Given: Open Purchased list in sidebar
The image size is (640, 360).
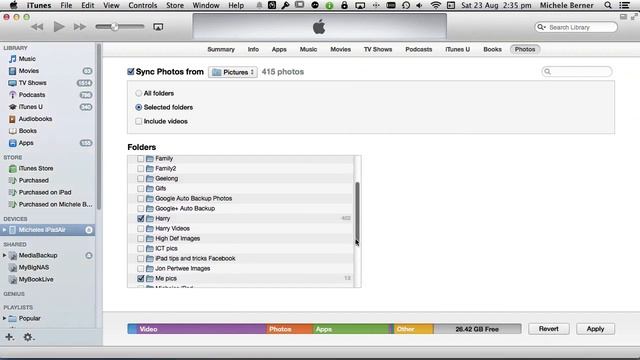Looking at the screenshot, I should tap(33, 180).
